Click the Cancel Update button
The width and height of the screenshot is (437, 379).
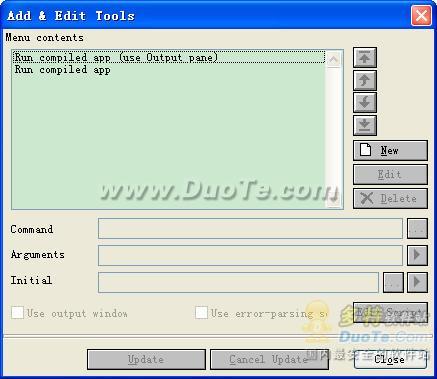(x=269, y=359)
